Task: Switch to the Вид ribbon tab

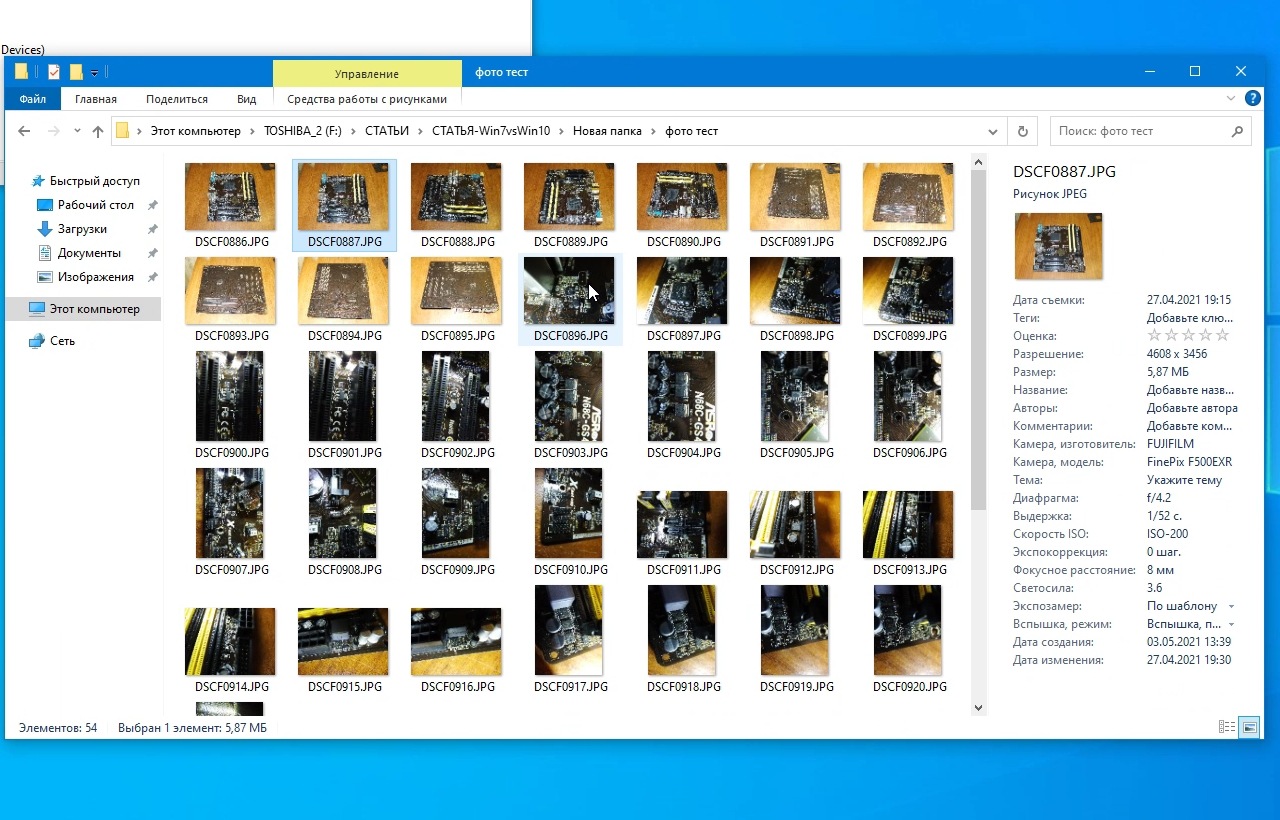Action: 247,99
